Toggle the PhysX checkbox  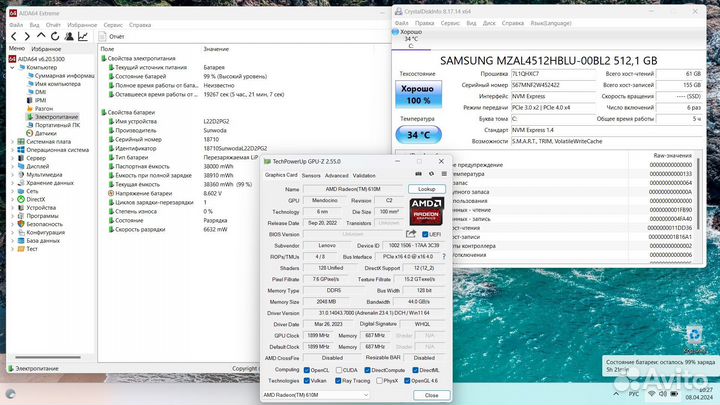pyautogui.click(x=379, y=381)
